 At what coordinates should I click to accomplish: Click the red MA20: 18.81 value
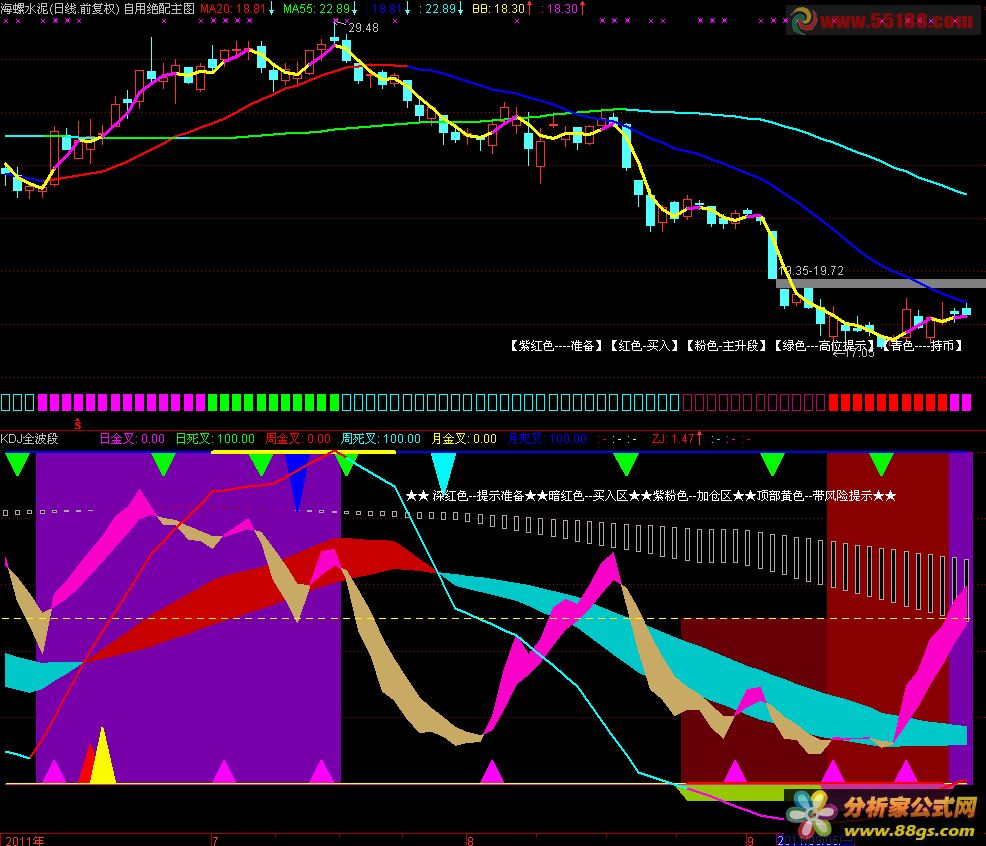[x=233, y=9]
